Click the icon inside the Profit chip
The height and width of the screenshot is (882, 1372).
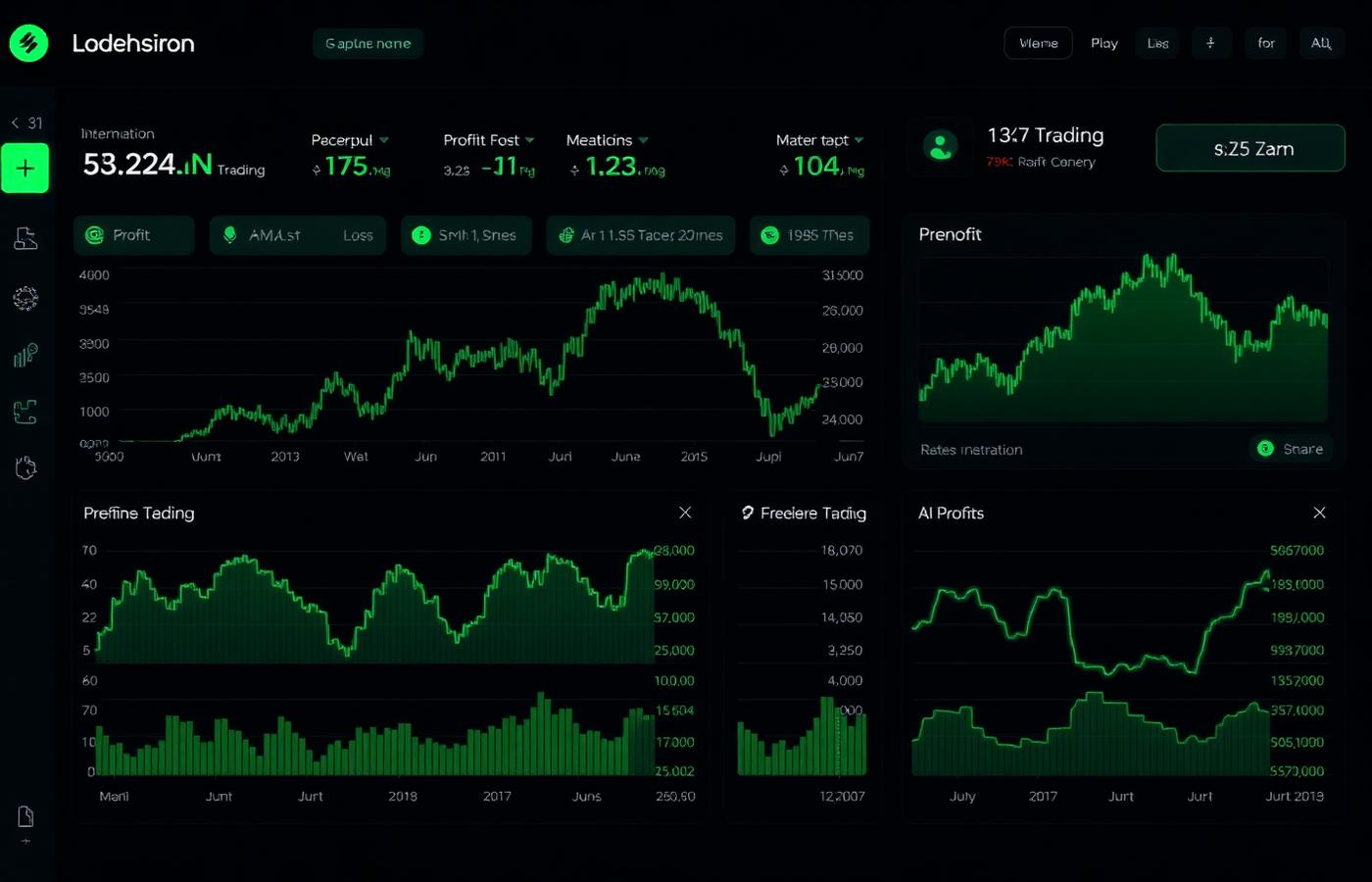pyautogui.click(x=95, y=235)
